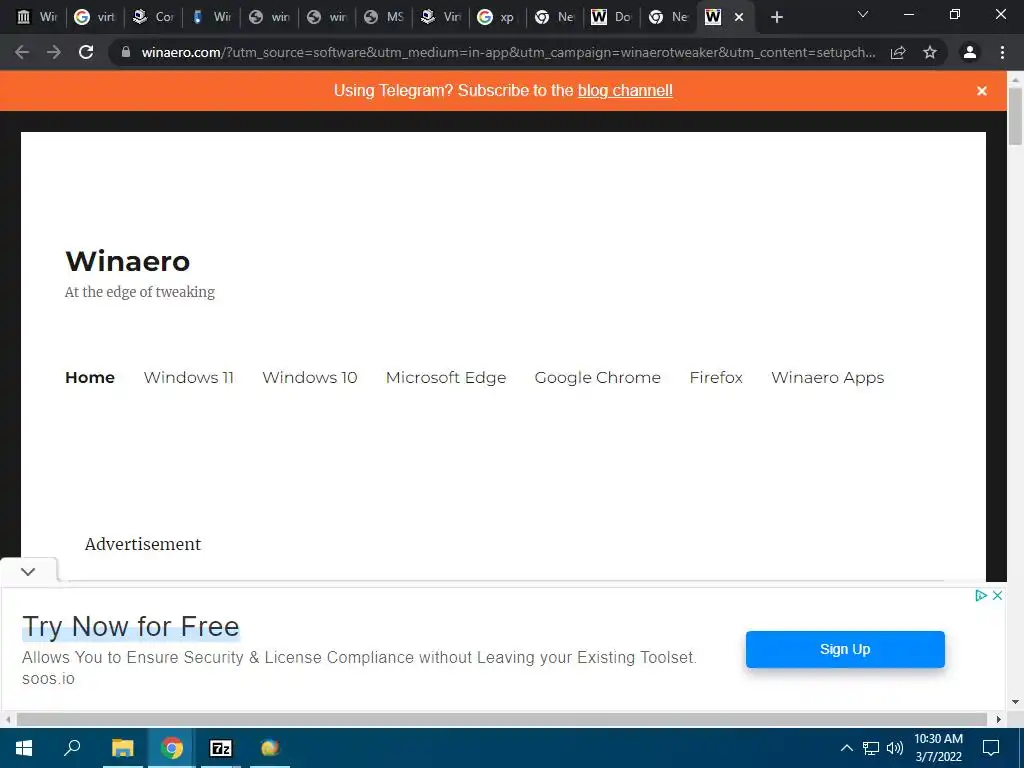The height and width of the screenshot is (768, 1024).
Task: Click the soos.io ad link
Action: [48, 679]
